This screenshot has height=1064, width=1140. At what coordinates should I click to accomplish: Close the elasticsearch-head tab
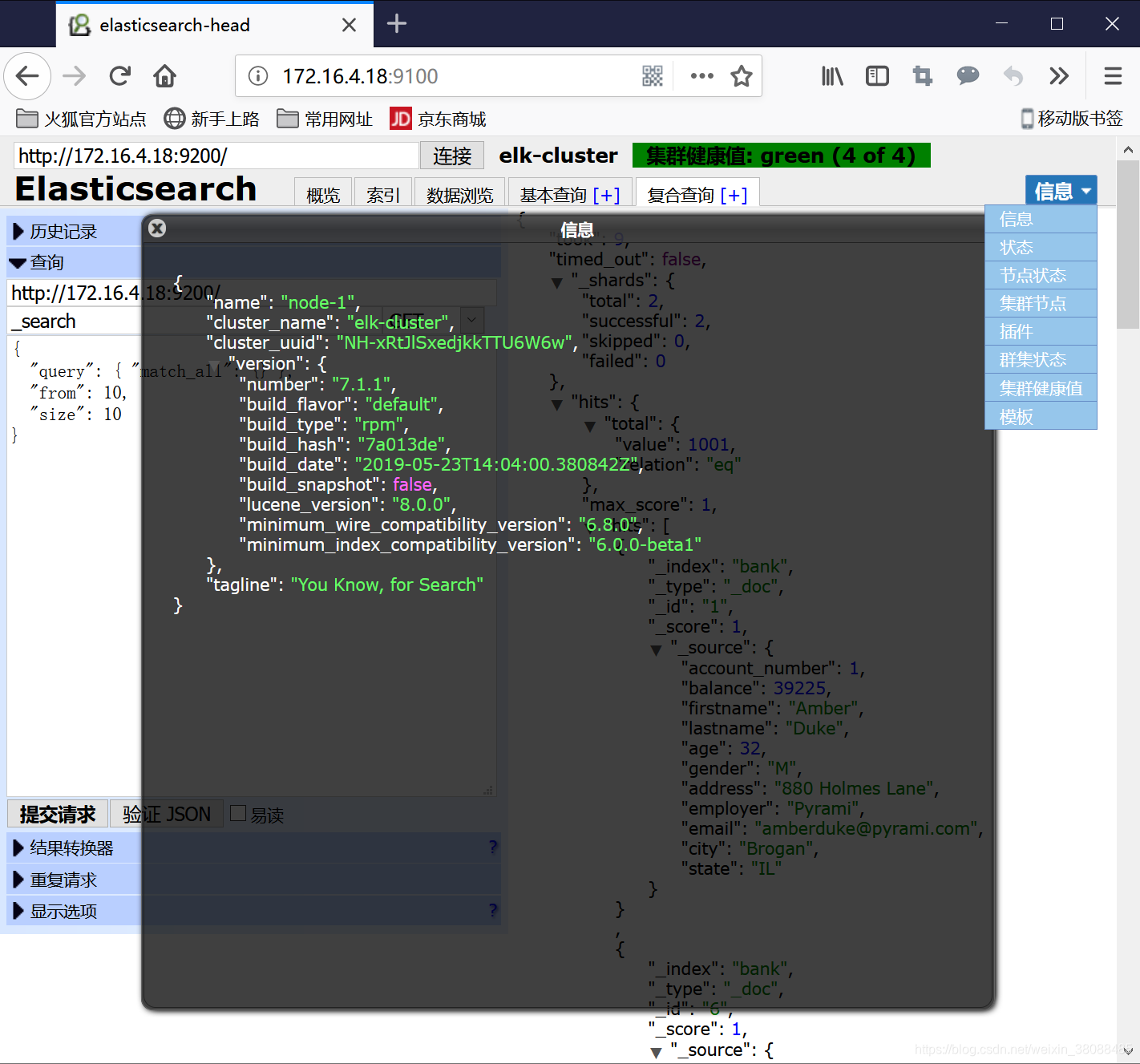click(349, 25)
